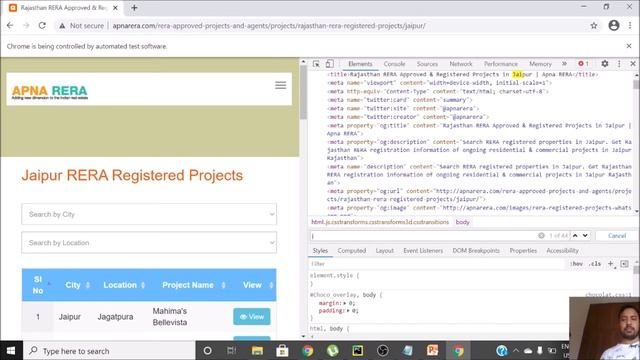This screenshot has height=360, width=640.
Task: Open the Chrome three-dot menu
Action: coord(630,25)
